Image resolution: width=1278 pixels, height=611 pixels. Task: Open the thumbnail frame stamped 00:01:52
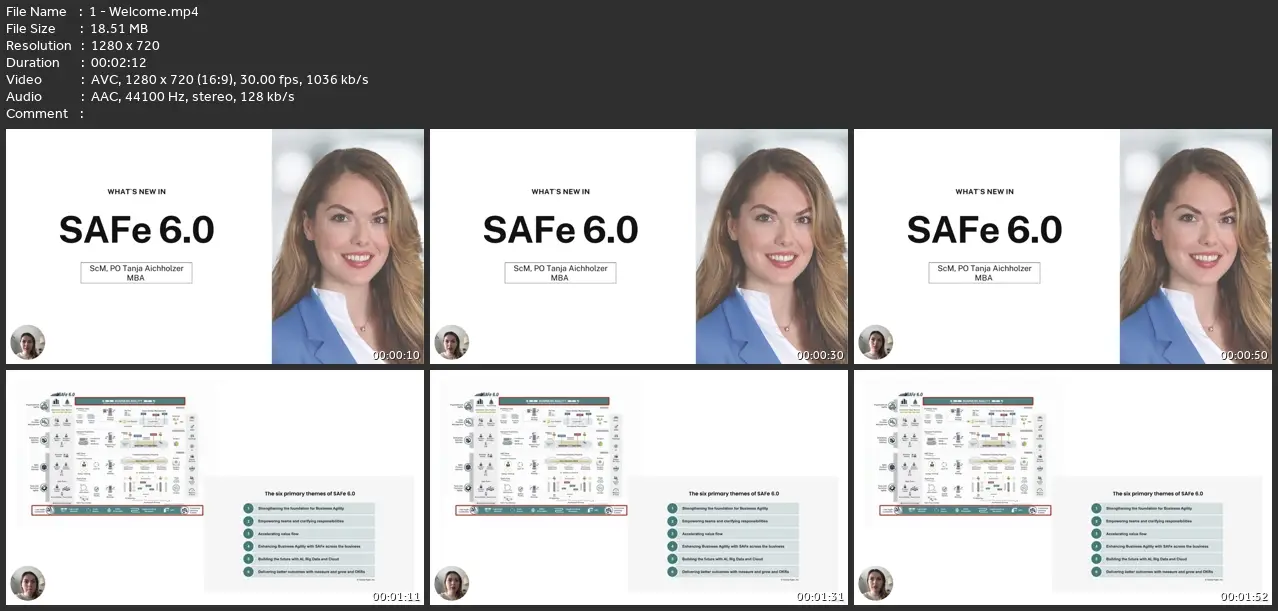[x=1063, y=488]
